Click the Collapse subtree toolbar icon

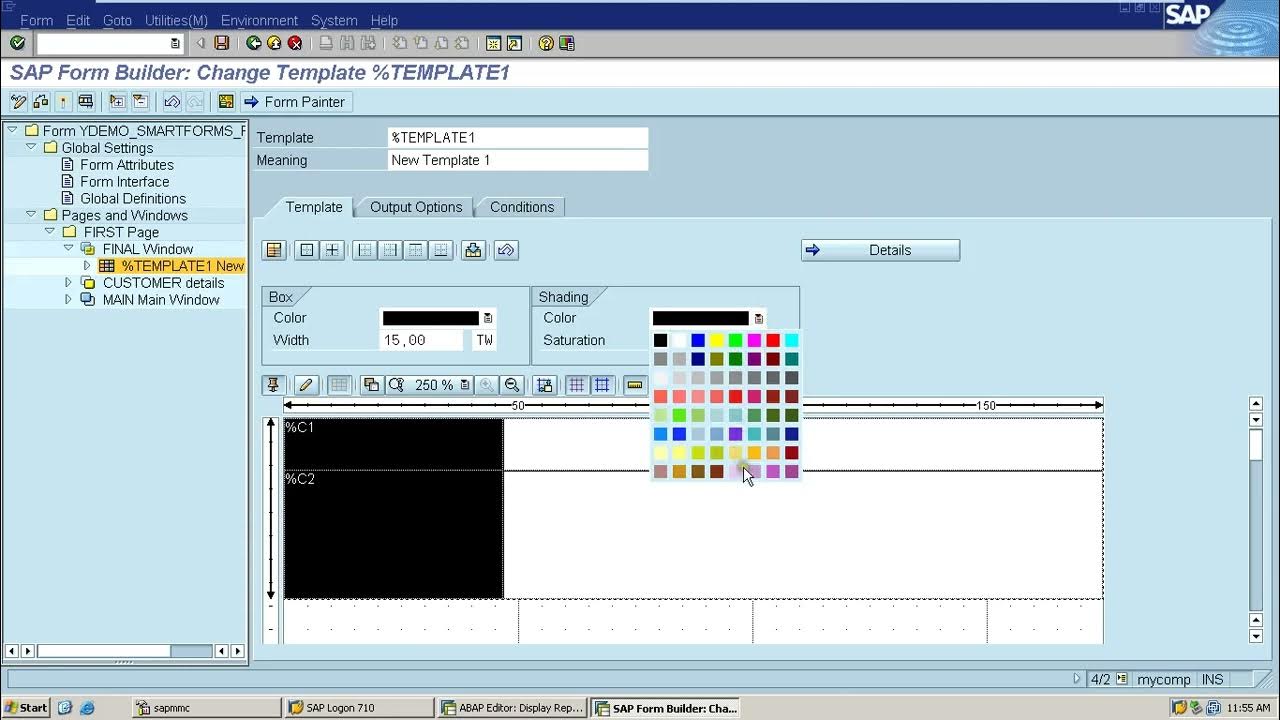140,101
